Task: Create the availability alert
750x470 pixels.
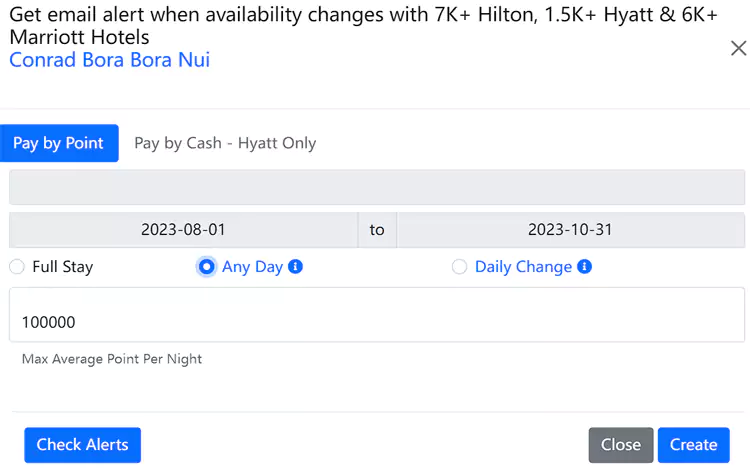Action: coord(694,445)
